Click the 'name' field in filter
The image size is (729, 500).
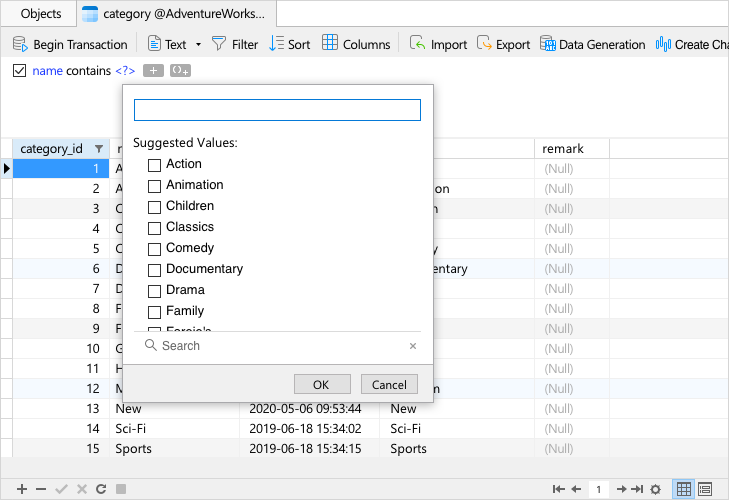[x=47, y=71]
